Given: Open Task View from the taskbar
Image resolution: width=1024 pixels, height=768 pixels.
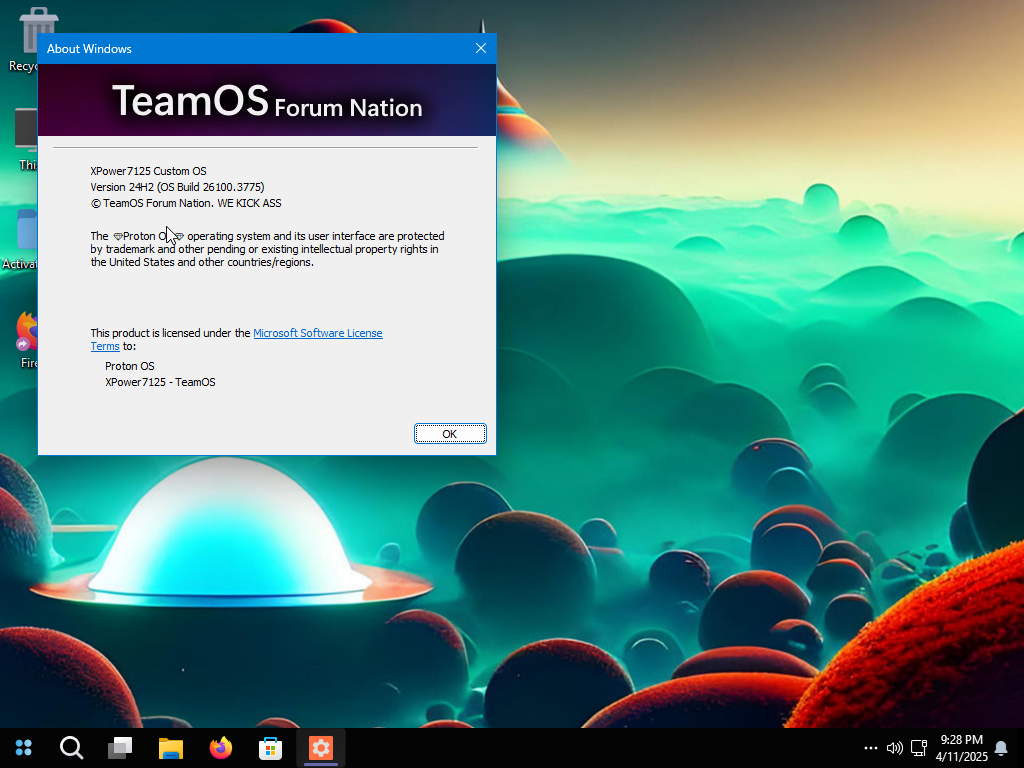Looking at the screenshot, I should (x=120, y=747).
